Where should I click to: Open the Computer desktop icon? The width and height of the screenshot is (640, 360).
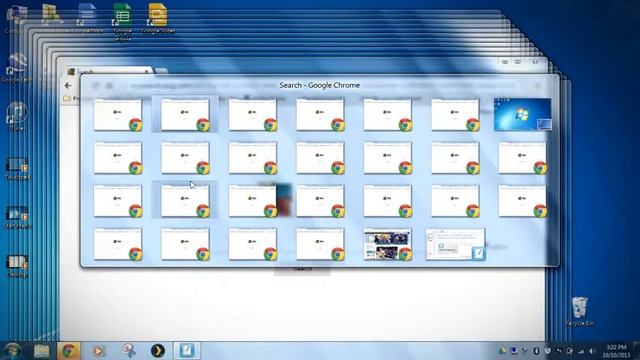pyautogui.click(x=16, y=18)
